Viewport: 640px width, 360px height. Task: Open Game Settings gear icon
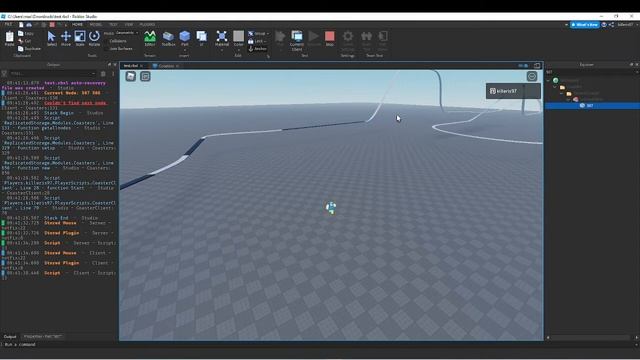348,36
